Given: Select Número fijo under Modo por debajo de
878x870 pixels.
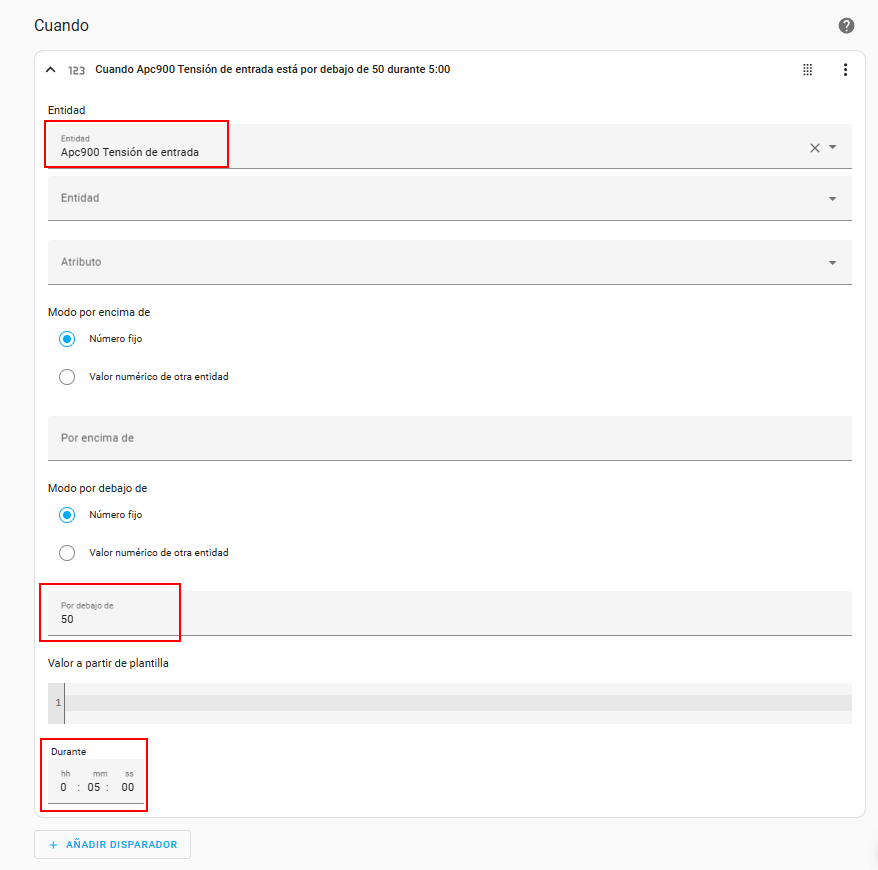Looking at the screenshot, I should 67,515.
